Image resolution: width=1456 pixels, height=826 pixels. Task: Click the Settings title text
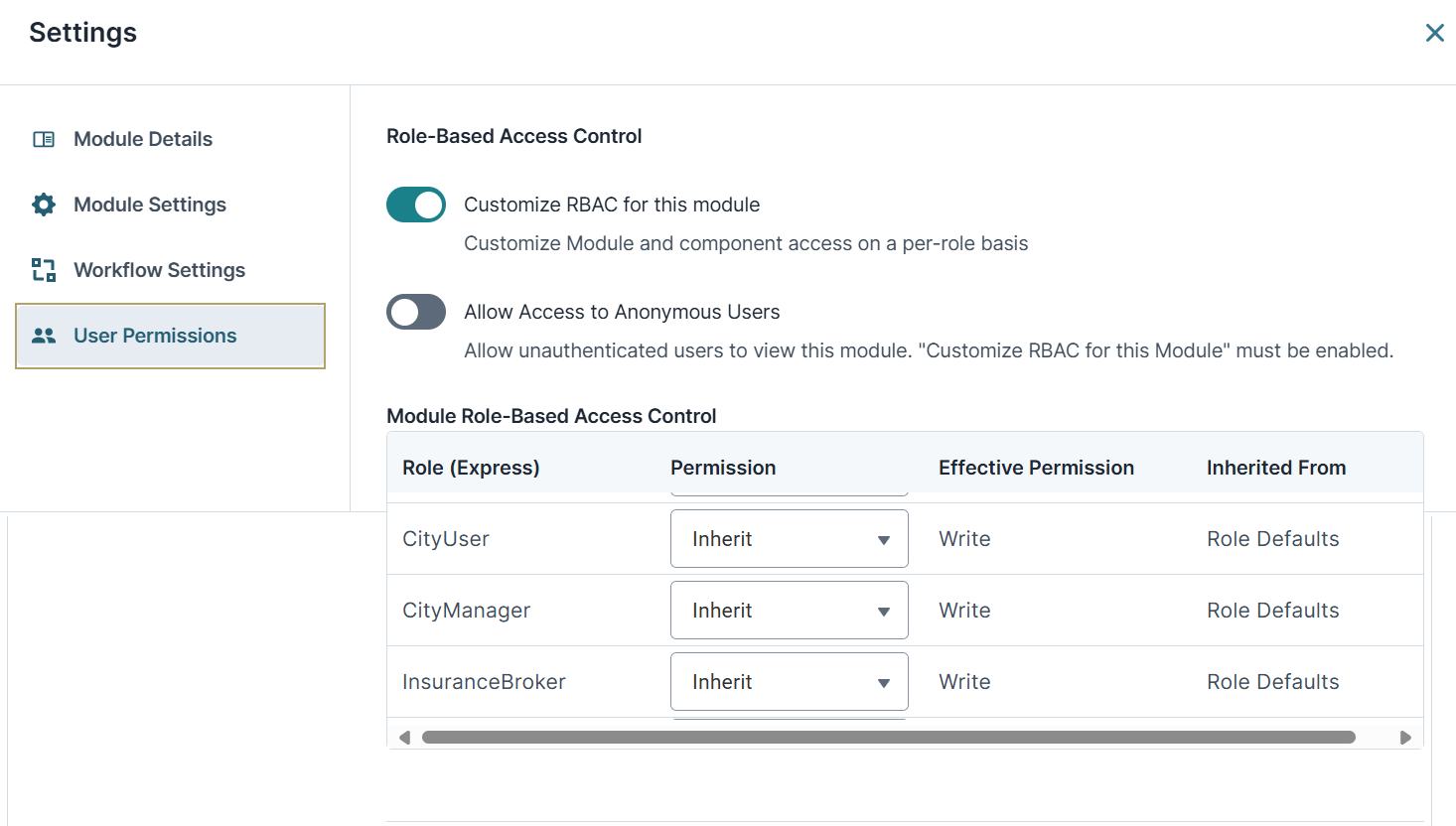click(x=83, y=33)
